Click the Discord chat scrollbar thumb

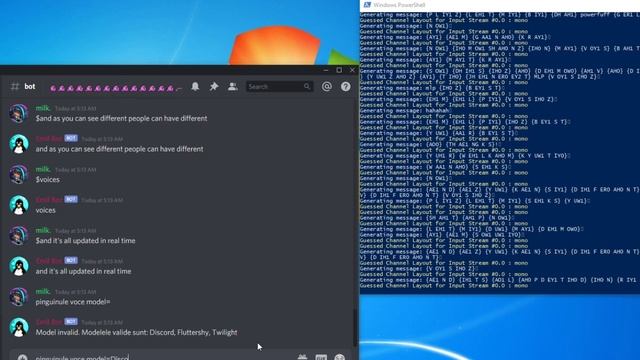point(355,329)
